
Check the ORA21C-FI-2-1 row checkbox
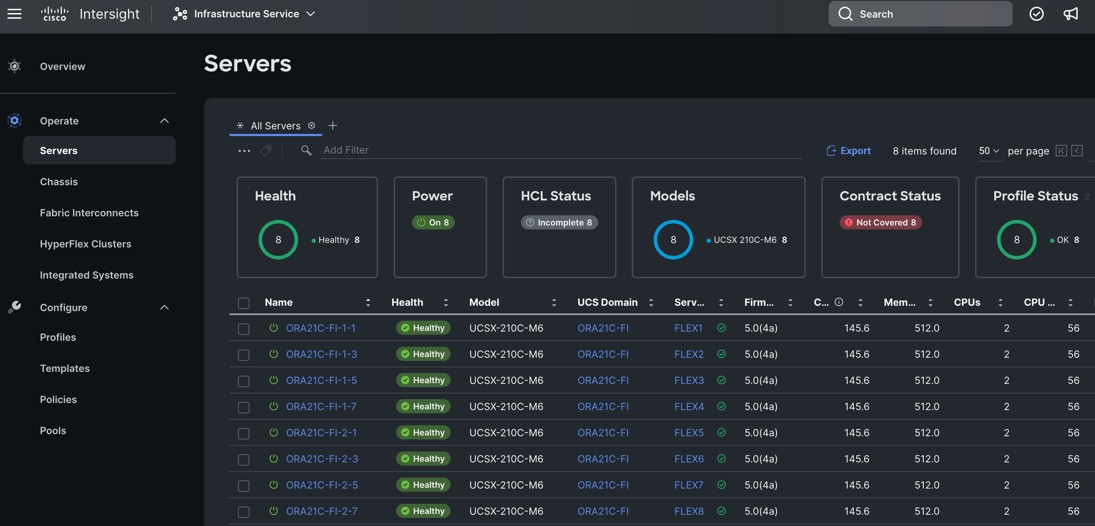243,434
